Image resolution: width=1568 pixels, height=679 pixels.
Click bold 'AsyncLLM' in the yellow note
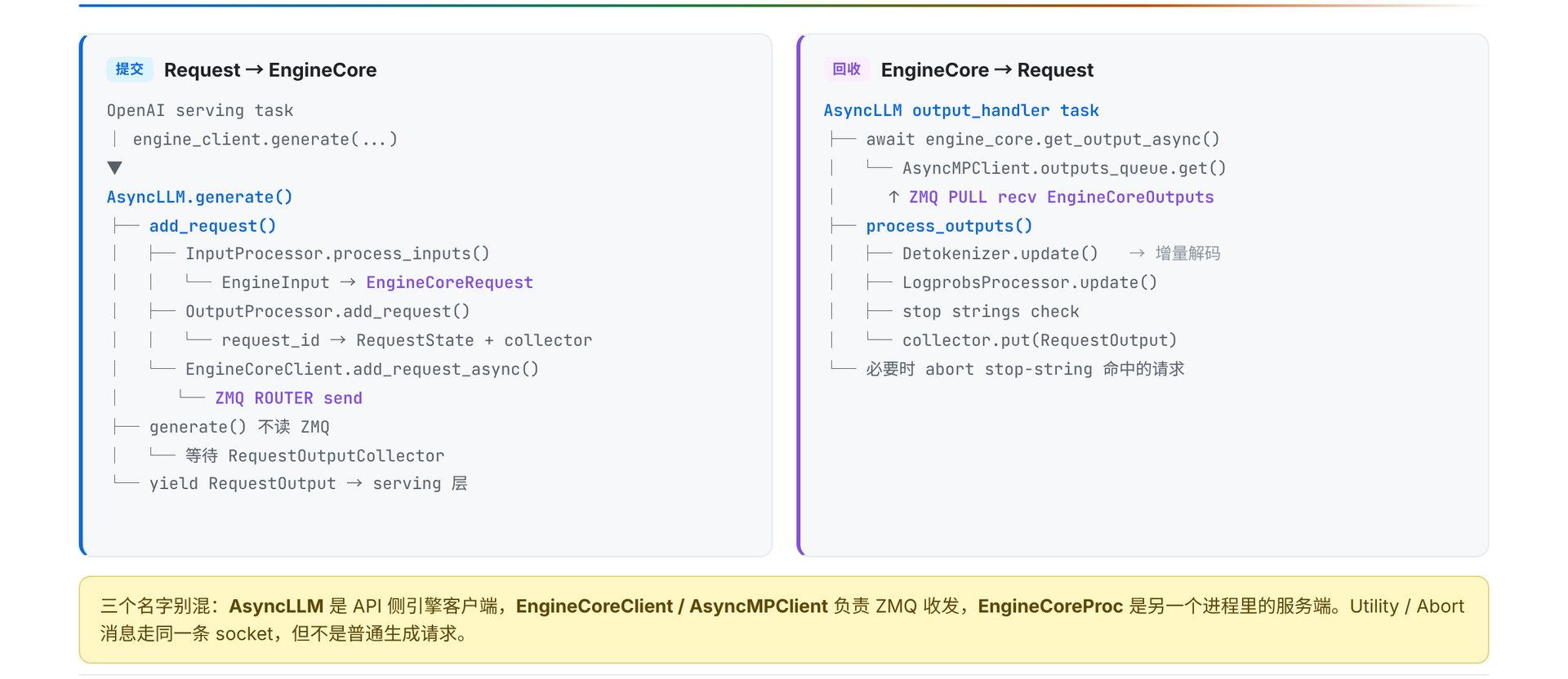click(x=276, y=606)
